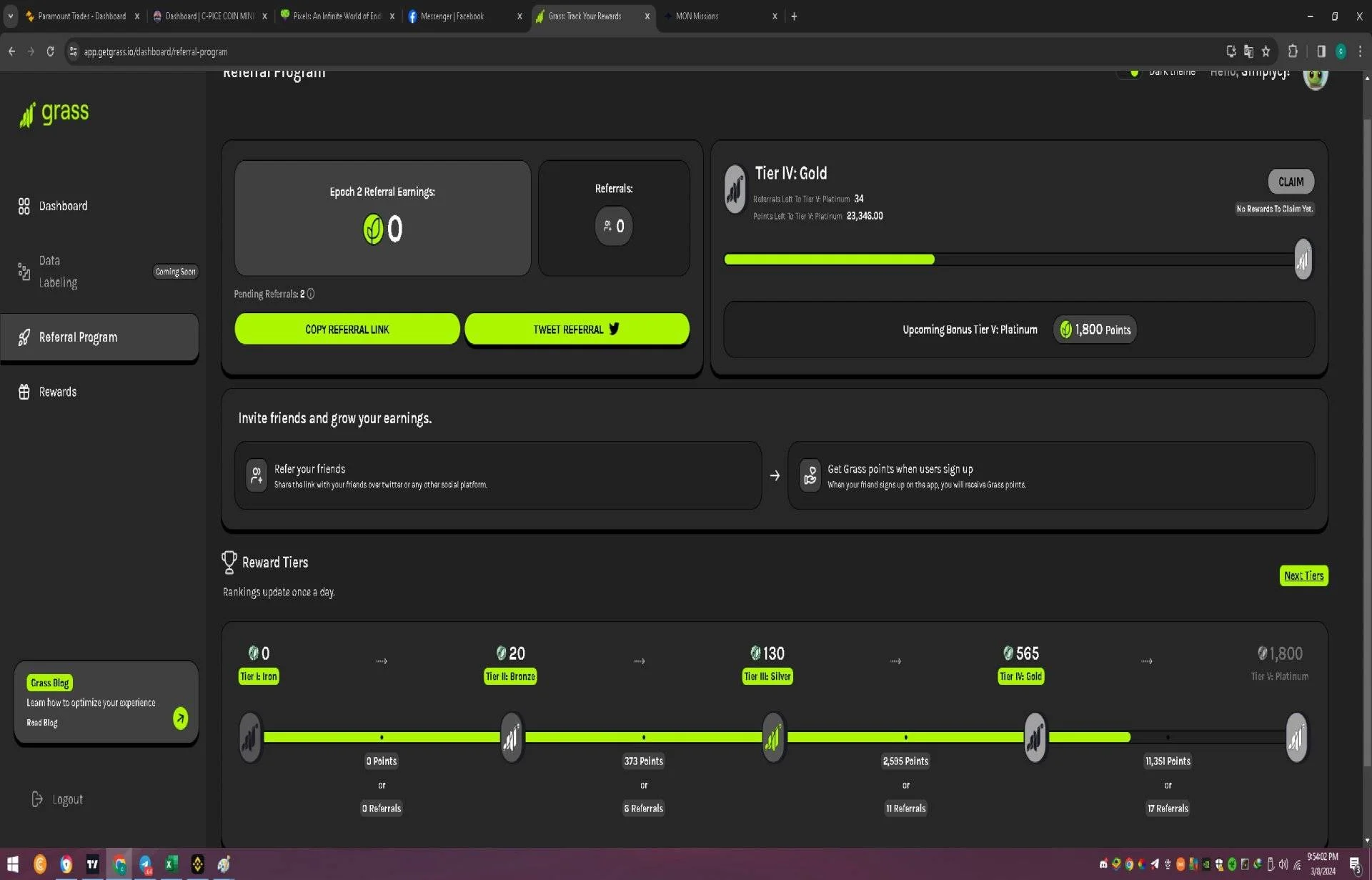Click the Tier V Platinum label in Reward Tiers

pyautogui.click(x=1280, y=676)
